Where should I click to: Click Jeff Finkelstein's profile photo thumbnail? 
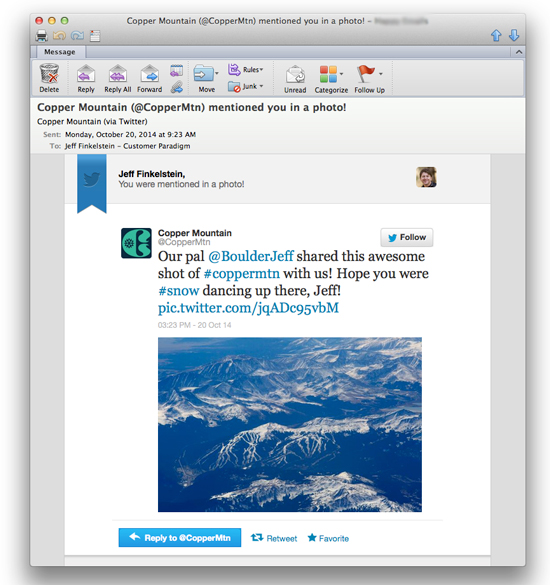pyautogui.click(x=426, y=177)
